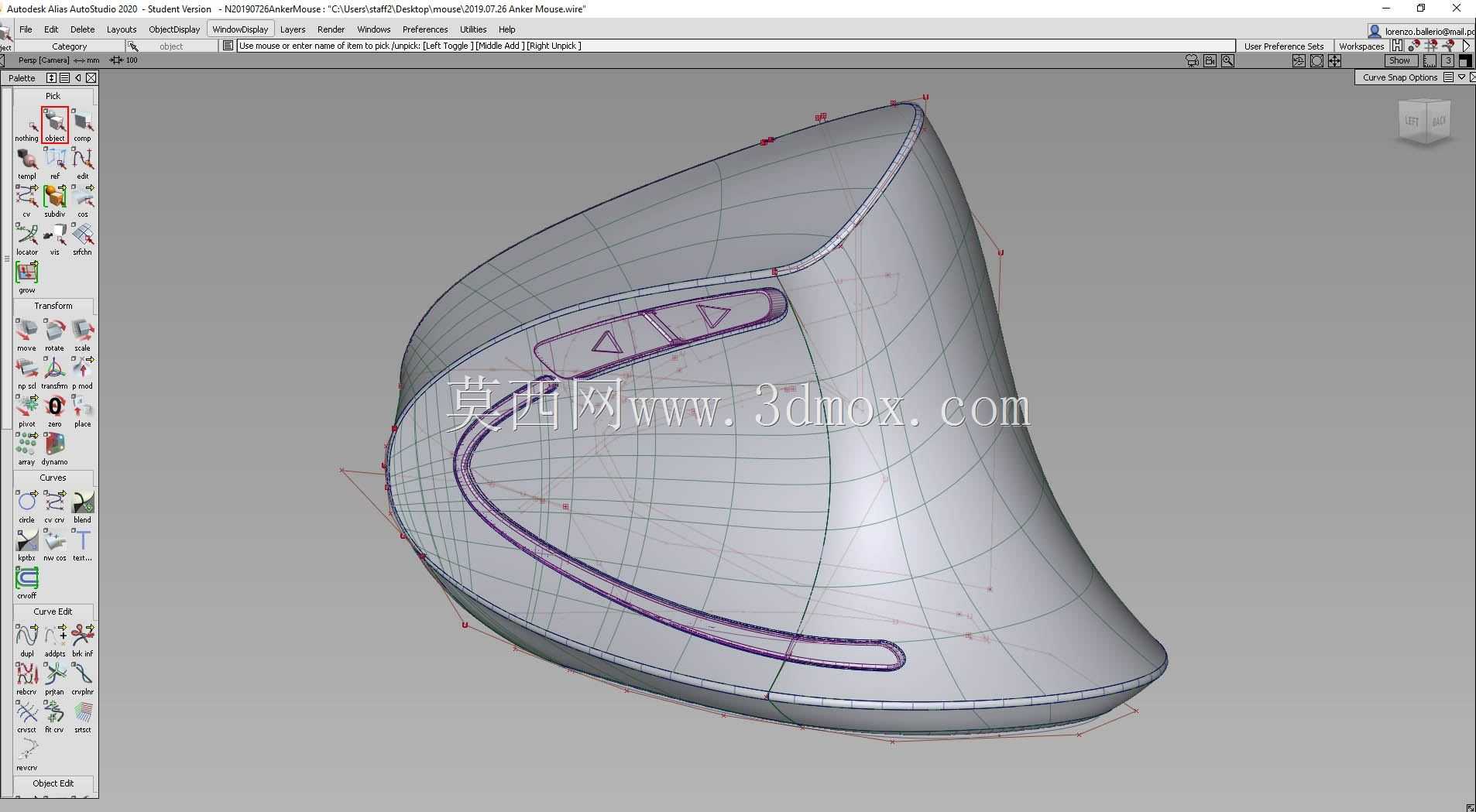Select the Pick subdiv tool
This screenshot has height=812, width=1476.
tap(54, 201)
